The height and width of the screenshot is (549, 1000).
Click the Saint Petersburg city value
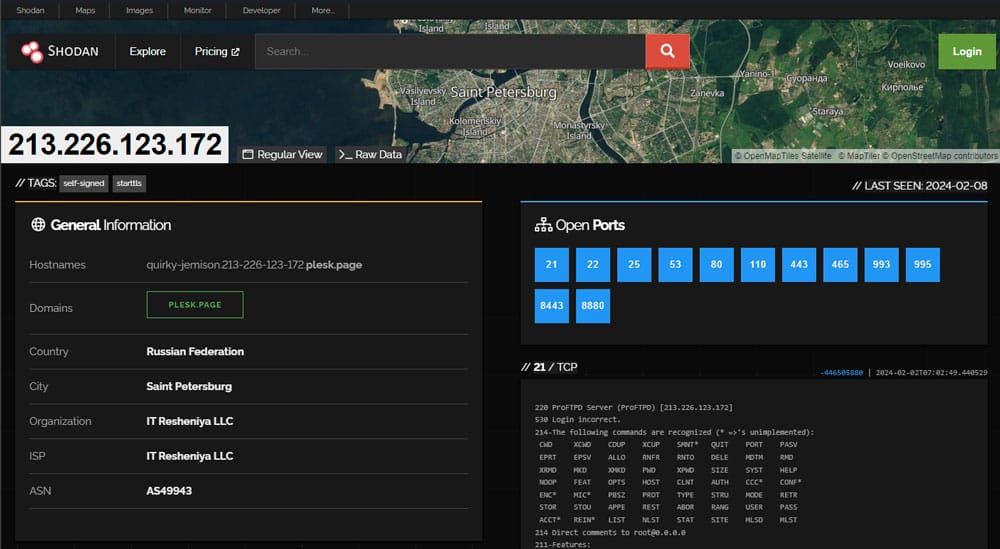click(189, 386)
